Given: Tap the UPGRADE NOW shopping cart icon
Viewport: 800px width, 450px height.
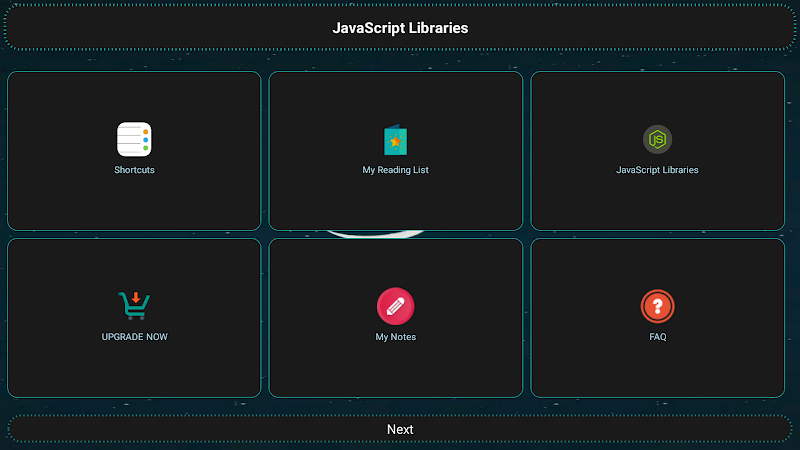Looking at the screenshot, I should point(134,306).
